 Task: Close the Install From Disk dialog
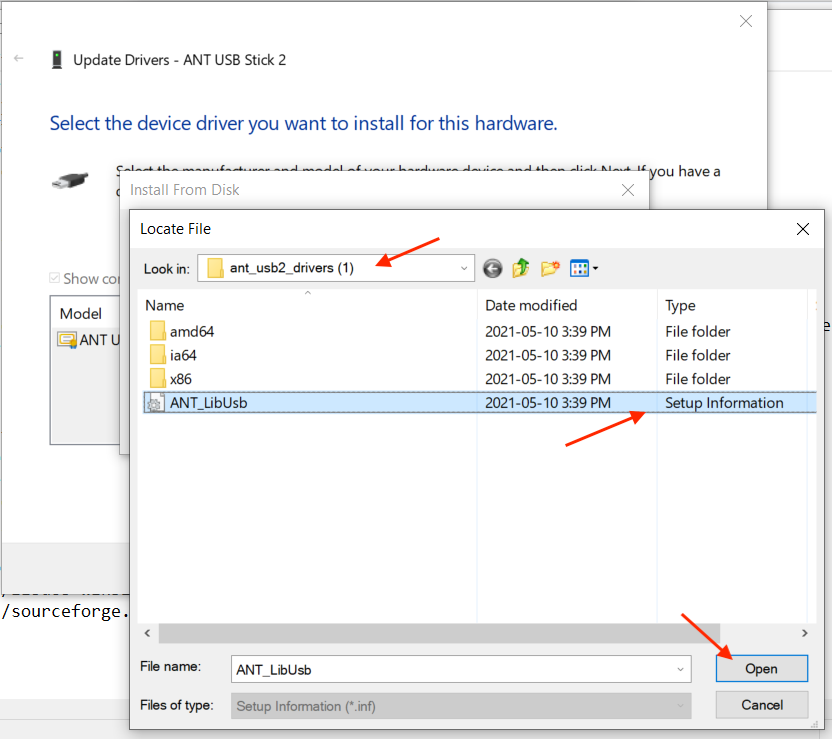coord(628,190)
